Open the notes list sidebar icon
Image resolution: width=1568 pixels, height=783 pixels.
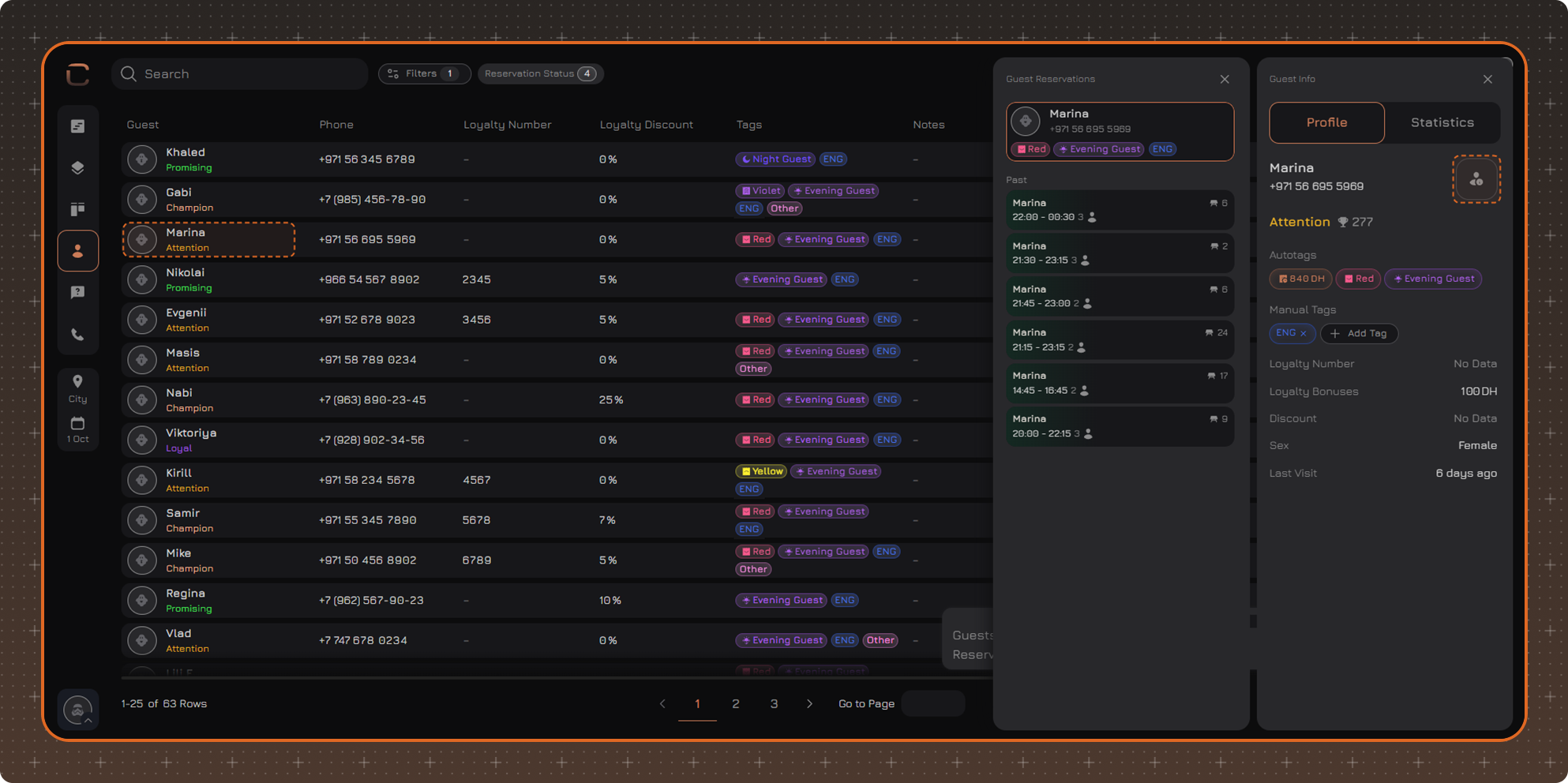77,126
